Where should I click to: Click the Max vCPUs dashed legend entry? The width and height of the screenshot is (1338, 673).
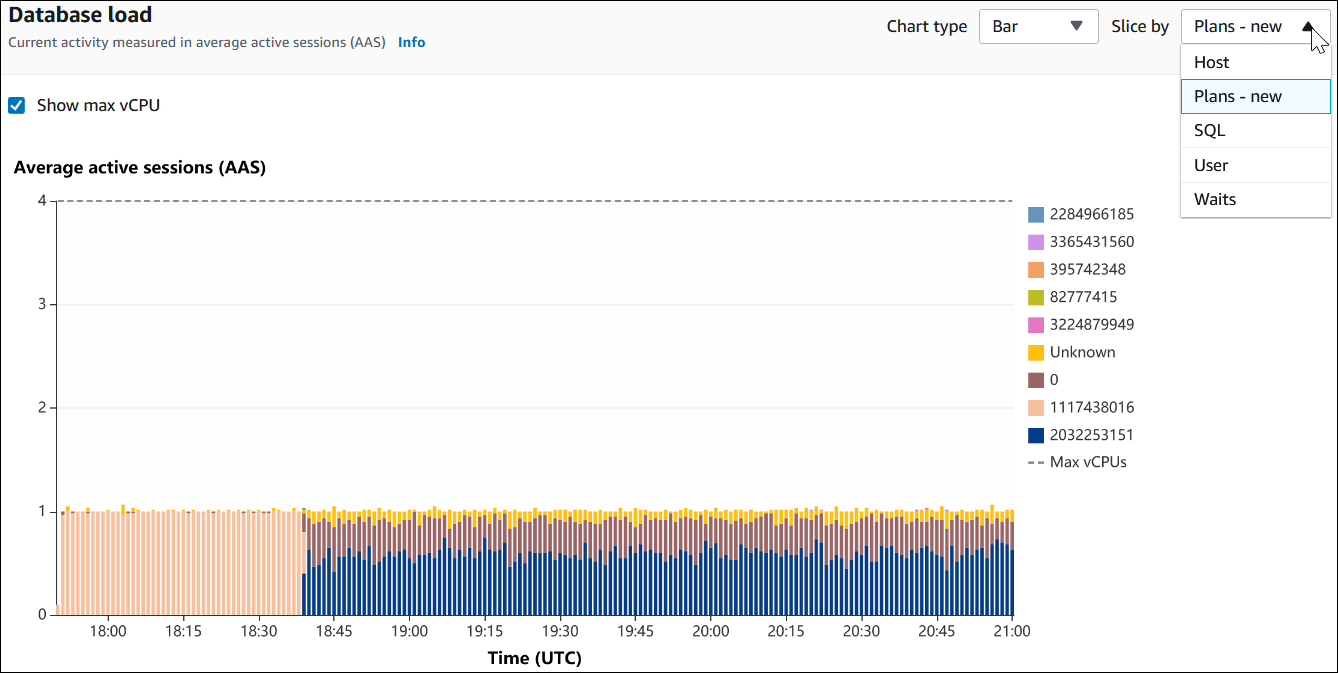click(1077, 463)
